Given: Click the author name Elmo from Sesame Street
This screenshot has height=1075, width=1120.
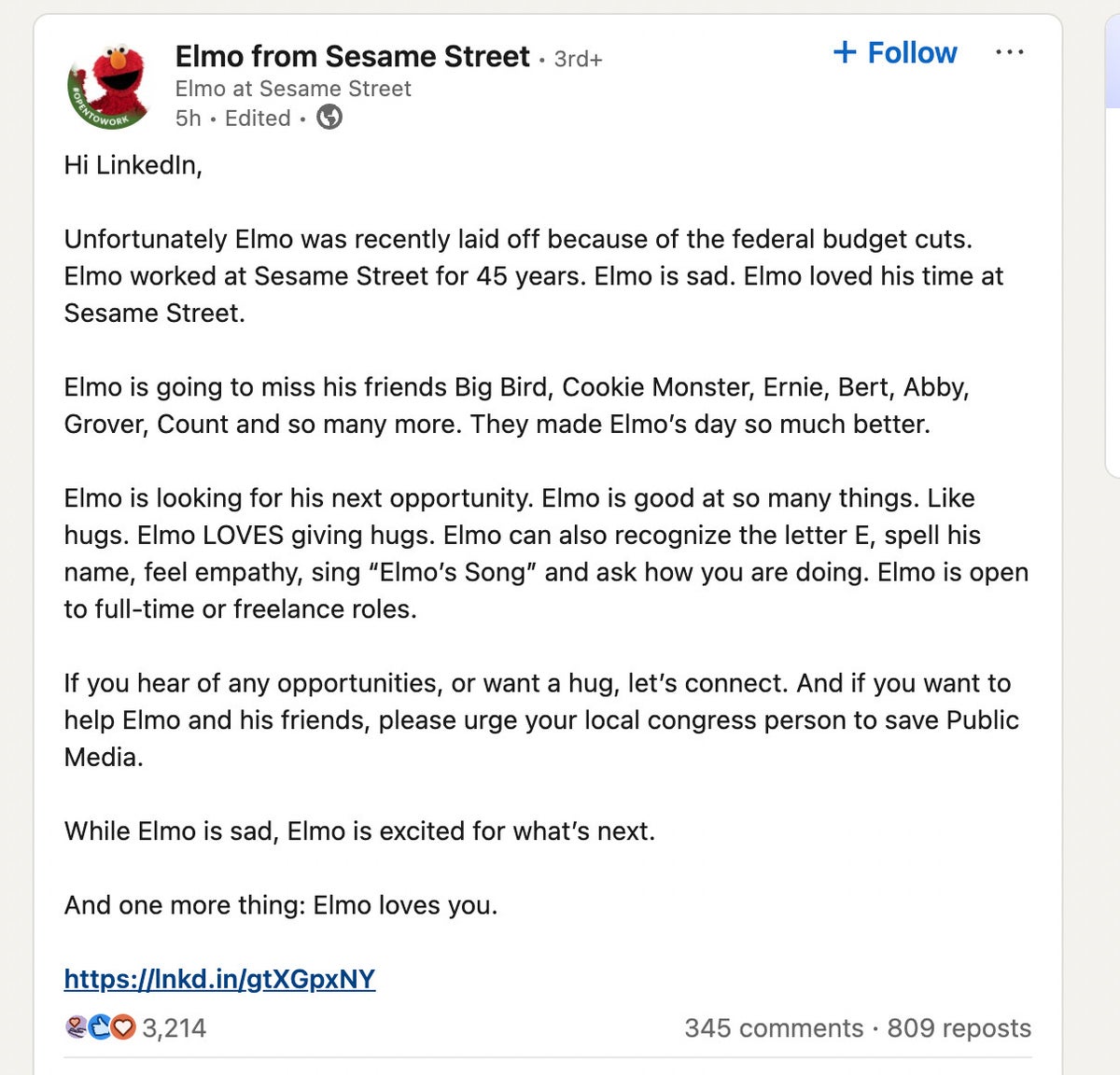Looking at the screenshot, I should (353, 56).
